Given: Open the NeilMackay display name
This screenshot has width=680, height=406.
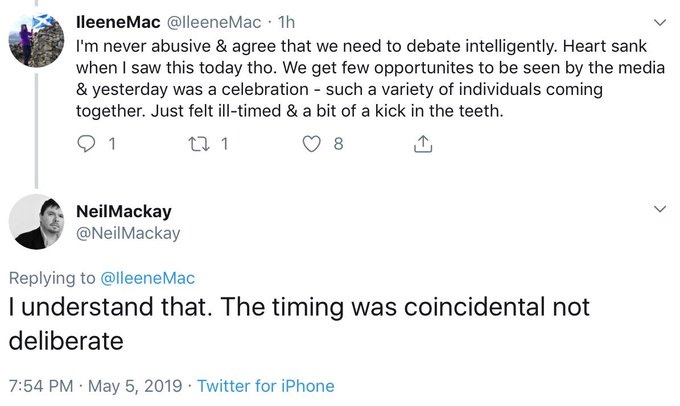Looking at the screenshot, I should coord(124,211).
